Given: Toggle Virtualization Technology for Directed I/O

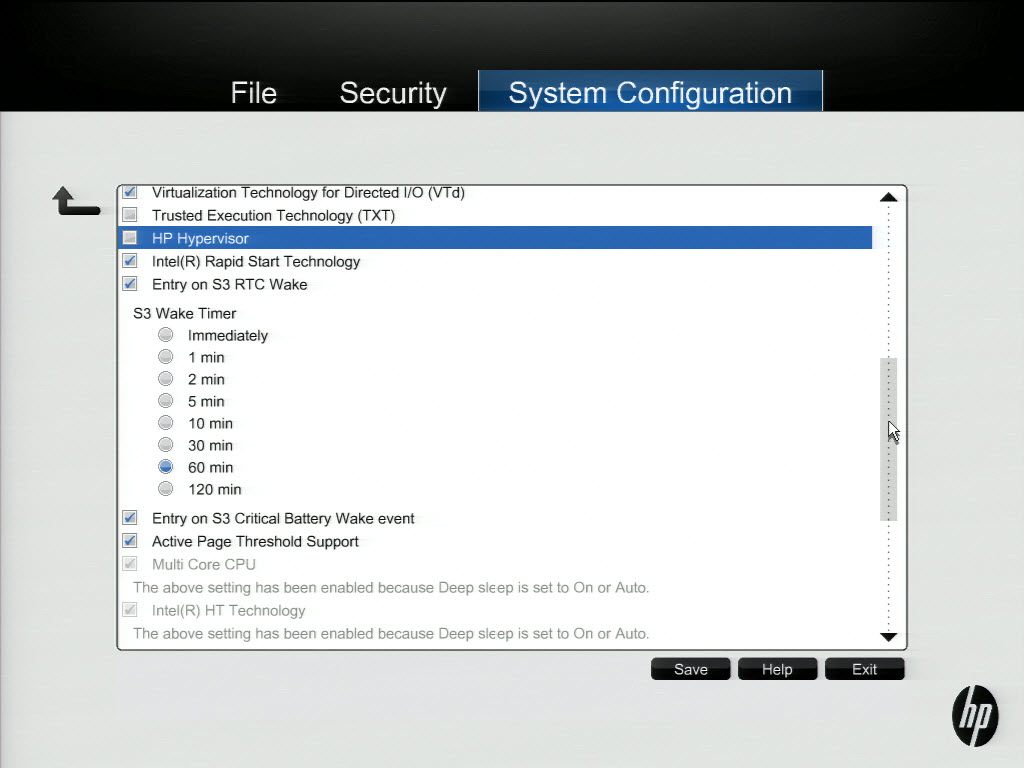Looking at the screenshot, I should click(130, 192).
